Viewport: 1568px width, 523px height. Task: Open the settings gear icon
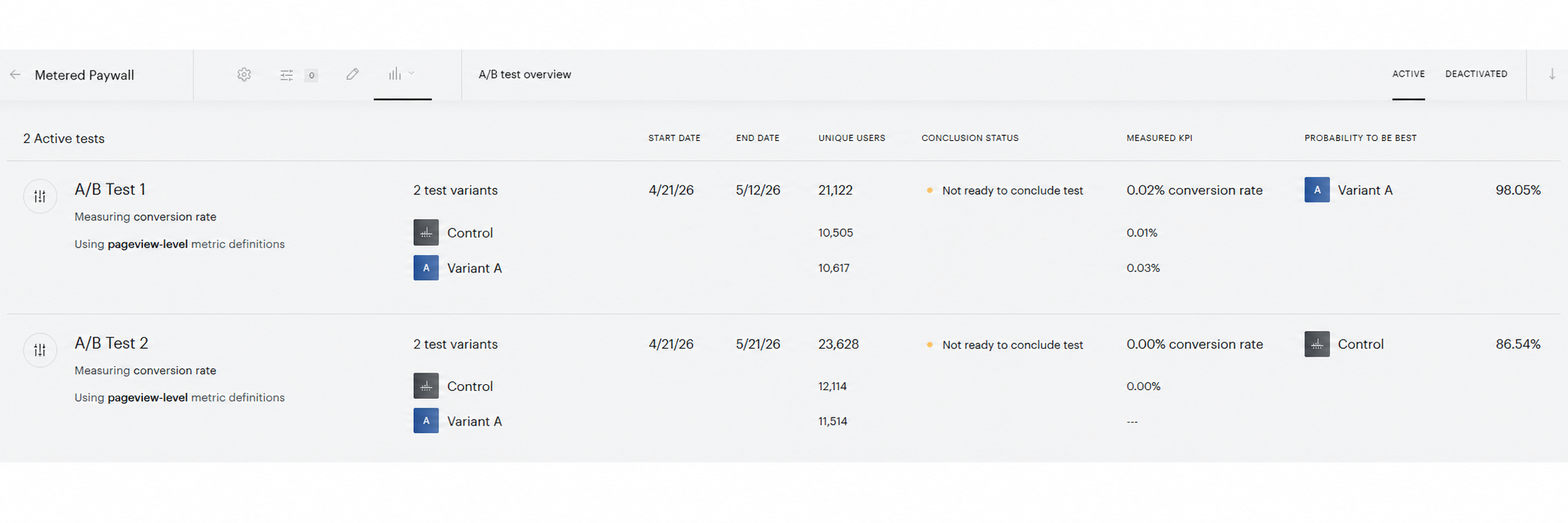(x=244, y=74)
